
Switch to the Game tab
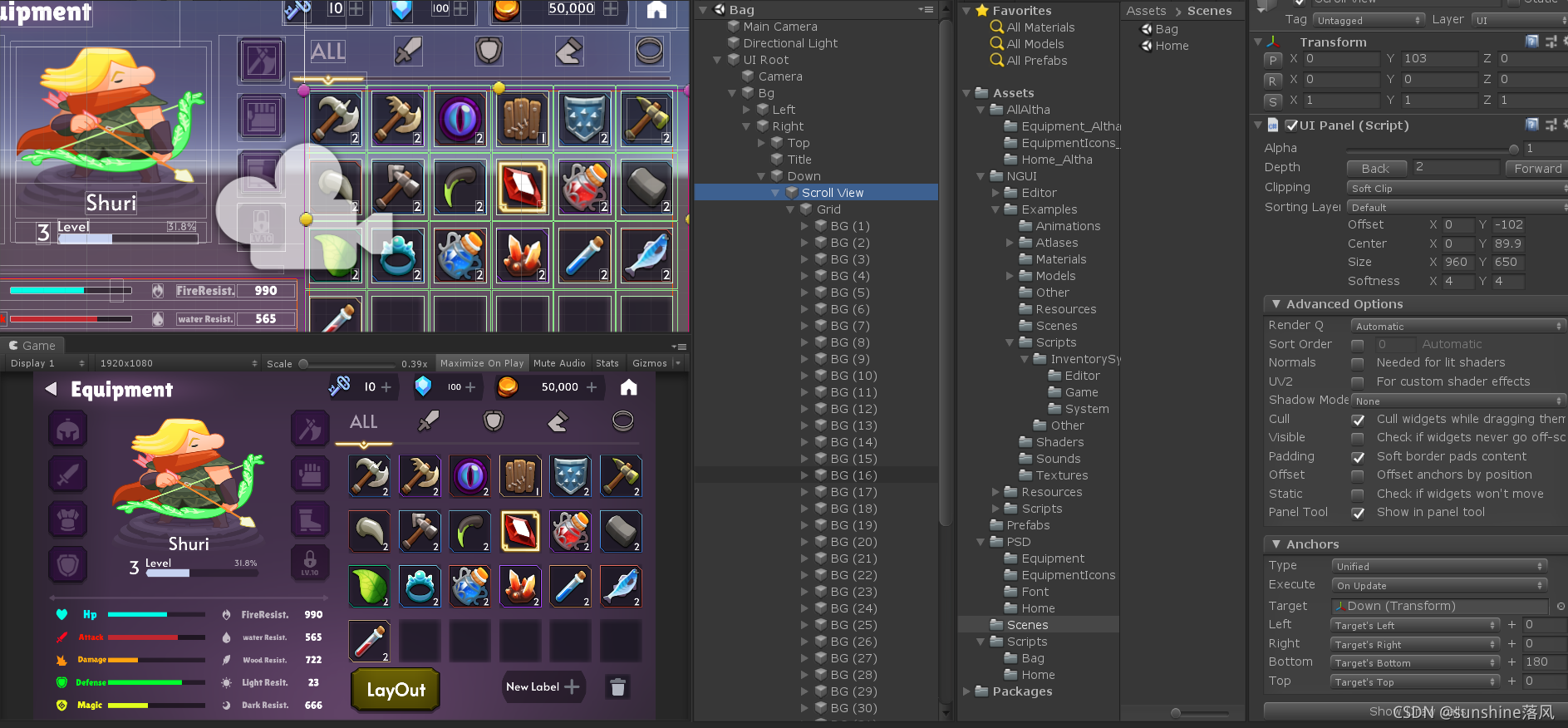click(32, 346)
